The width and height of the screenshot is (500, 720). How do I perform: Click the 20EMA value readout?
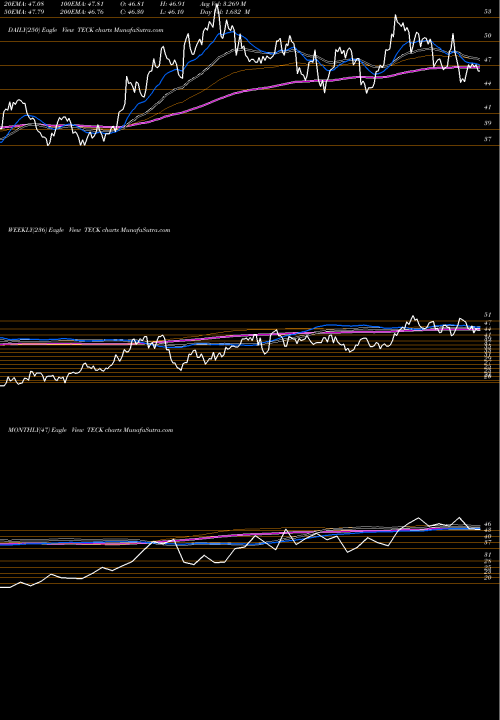23,4
